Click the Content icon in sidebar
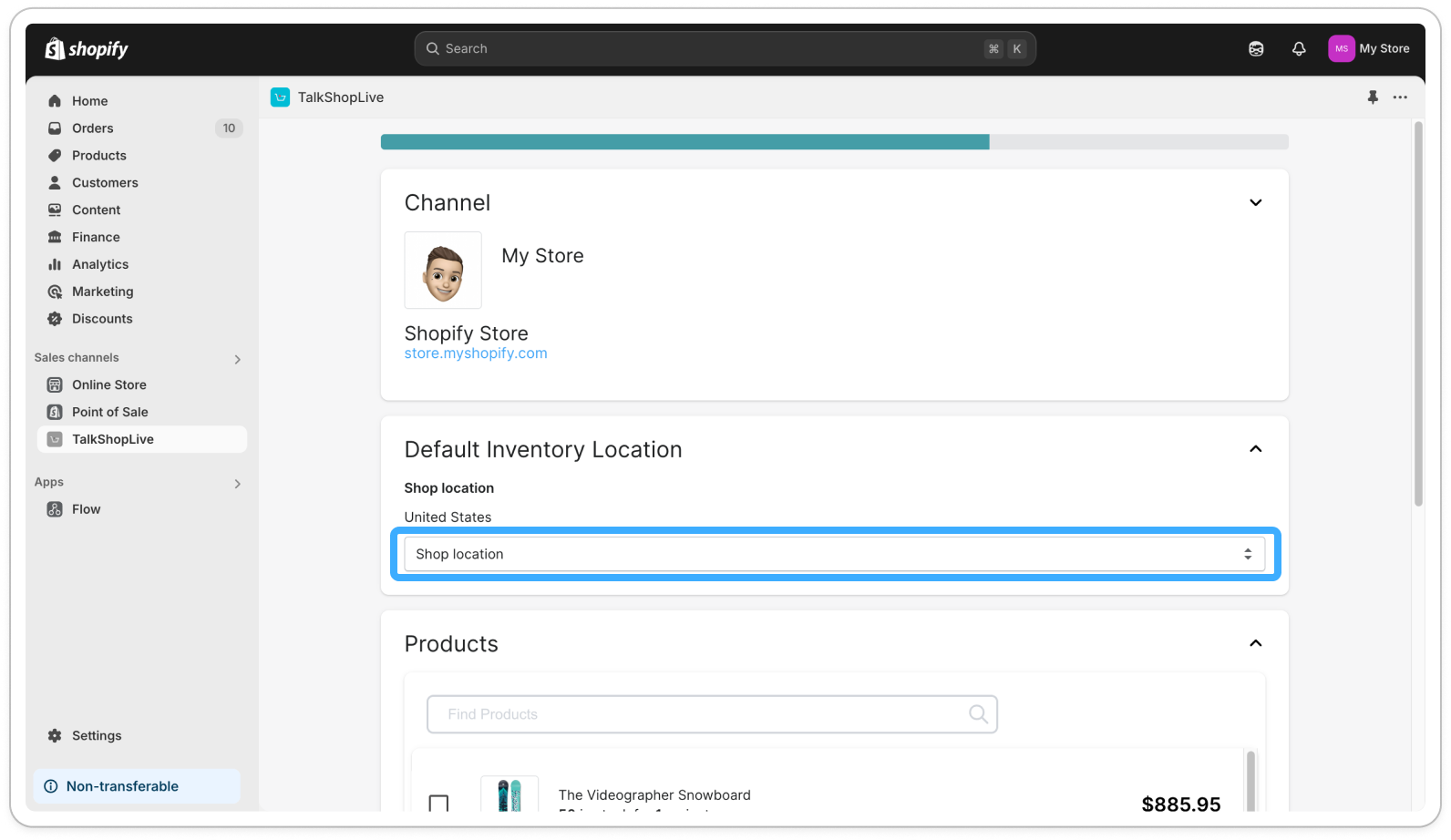The image size is (1451, 840). pos(55,210)
